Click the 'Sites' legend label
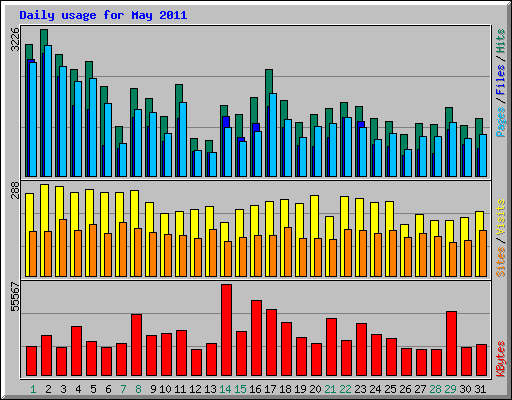Image resolution: width=512 pixels, height=400 pixels. click(x=500, y=262)
